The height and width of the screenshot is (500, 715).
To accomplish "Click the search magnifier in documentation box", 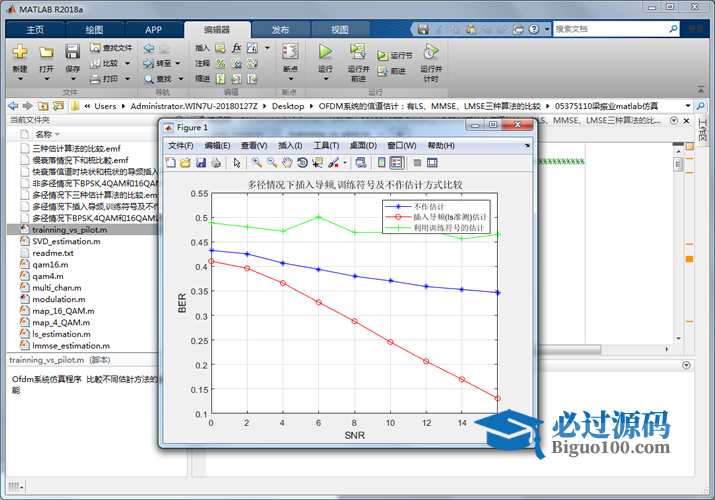I will click(673, 29).
